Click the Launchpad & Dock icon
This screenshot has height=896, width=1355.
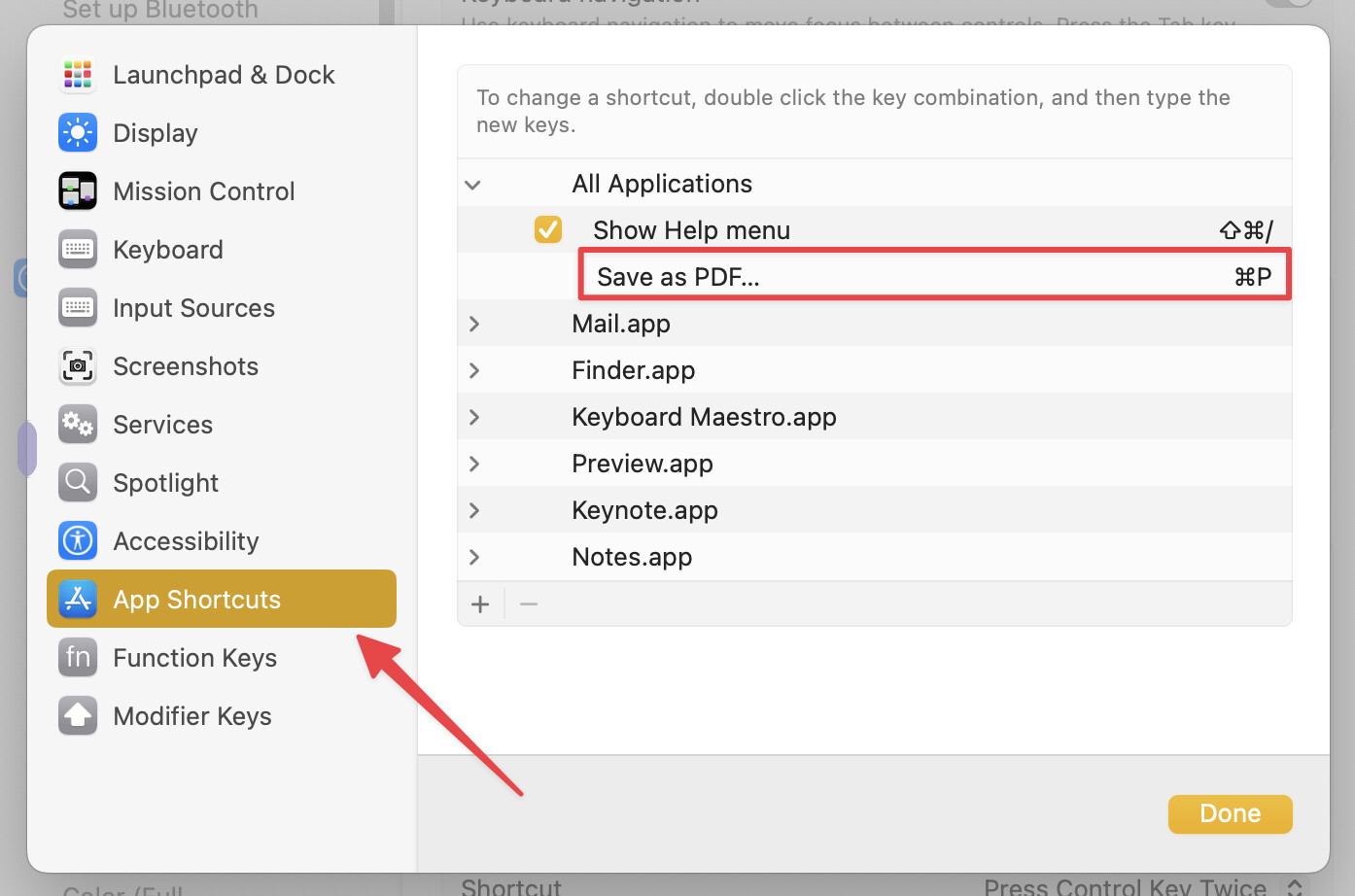point(78,75)
